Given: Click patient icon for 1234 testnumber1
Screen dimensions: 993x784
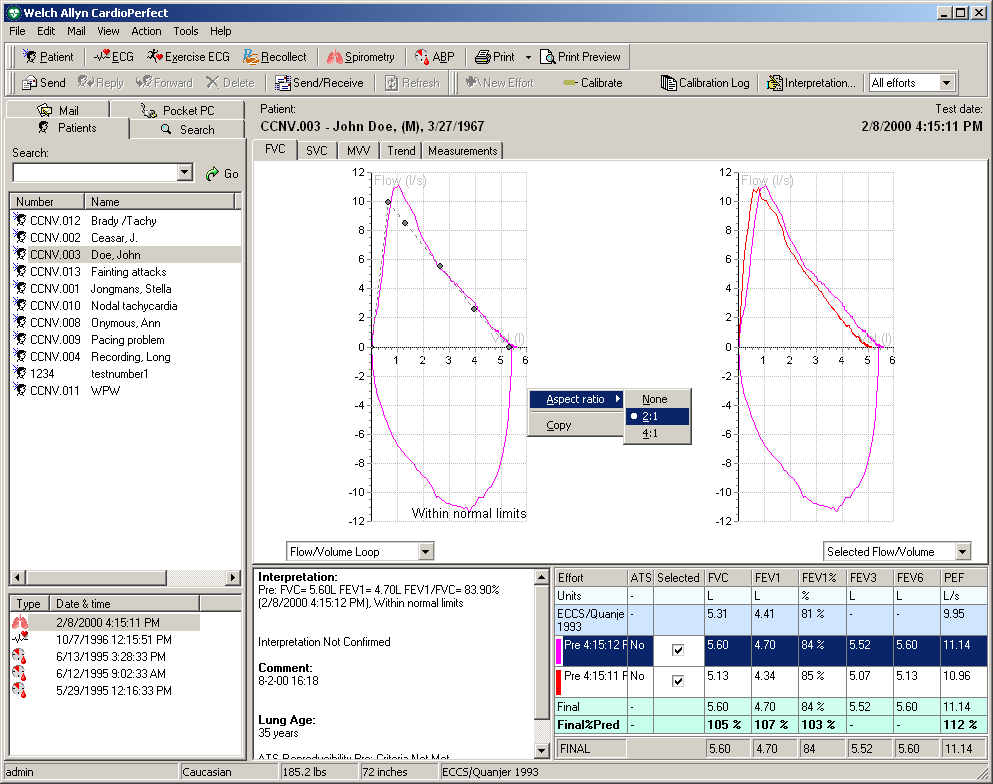Looking at the screenshot, I should tap(20, 372).
